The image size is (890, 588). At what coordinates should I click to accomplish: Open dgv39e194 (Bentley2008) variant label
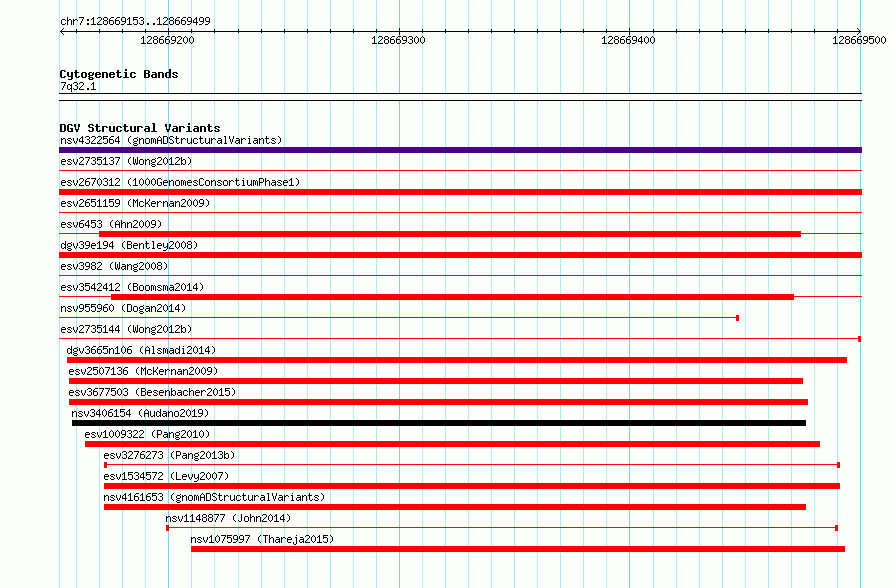point(129,245)
